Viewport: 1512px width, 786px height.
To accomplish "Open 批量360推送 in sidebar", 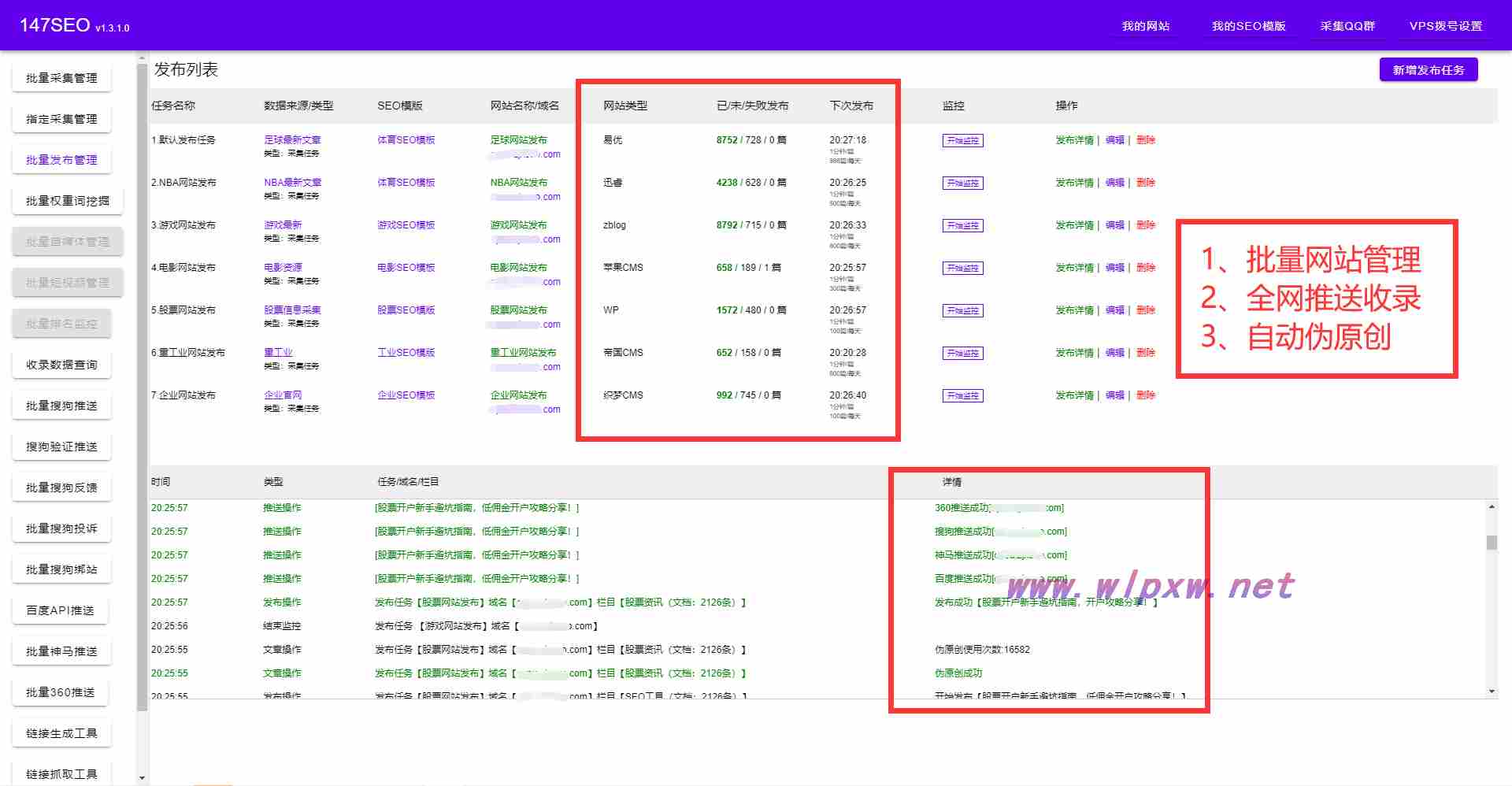I will click(60, 692).
